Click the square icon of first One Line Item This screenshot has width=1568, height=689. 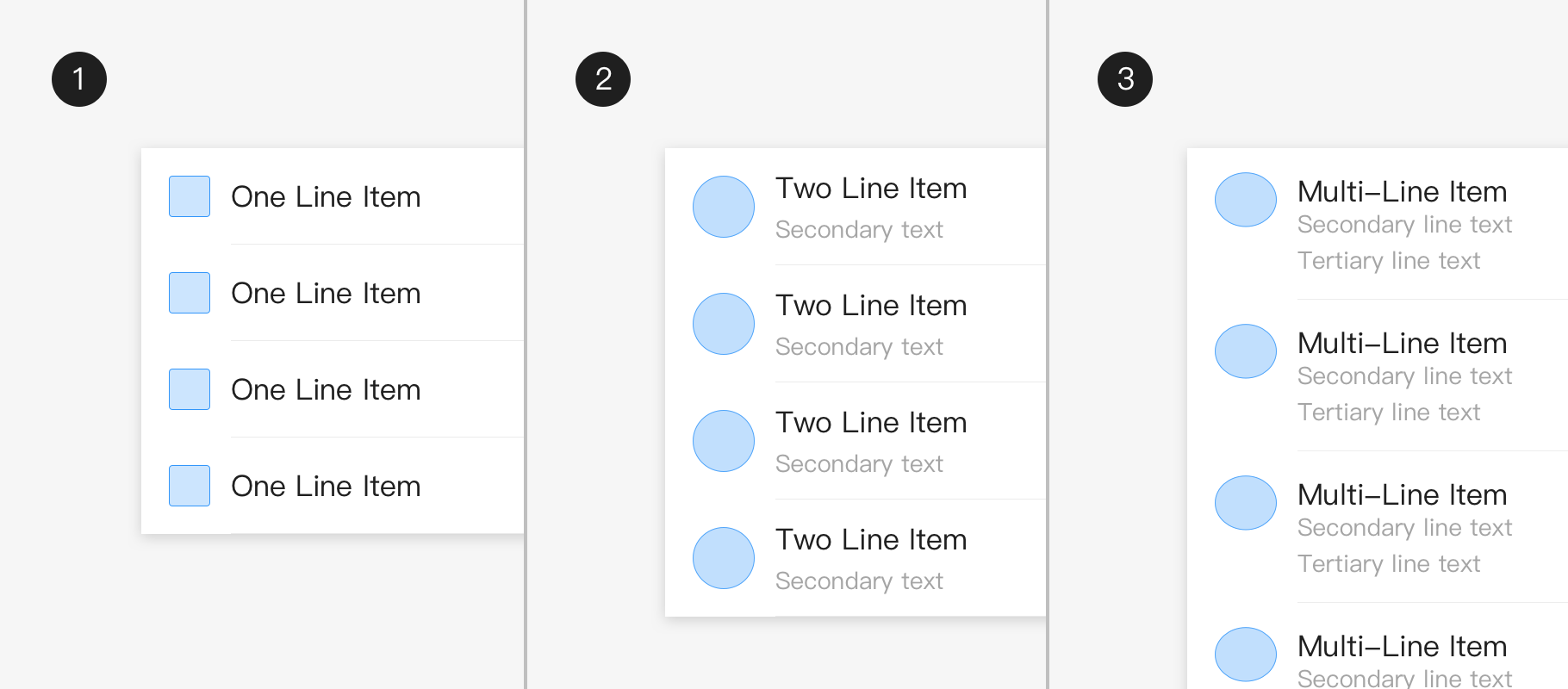click(x=190, y=196)
